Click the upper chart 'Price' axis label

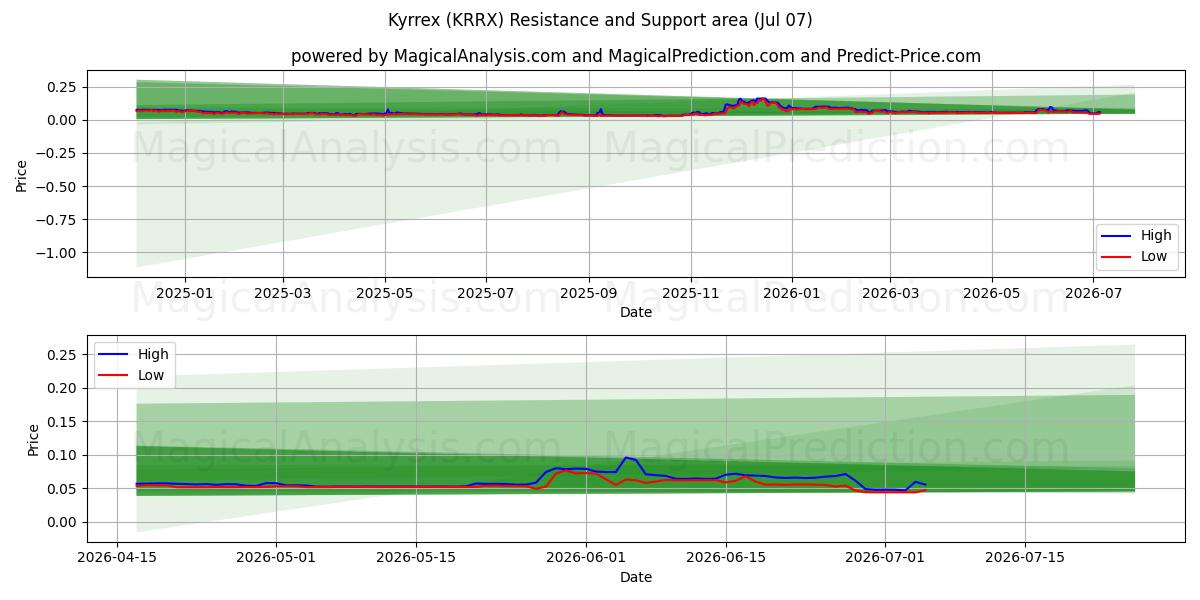22,173
